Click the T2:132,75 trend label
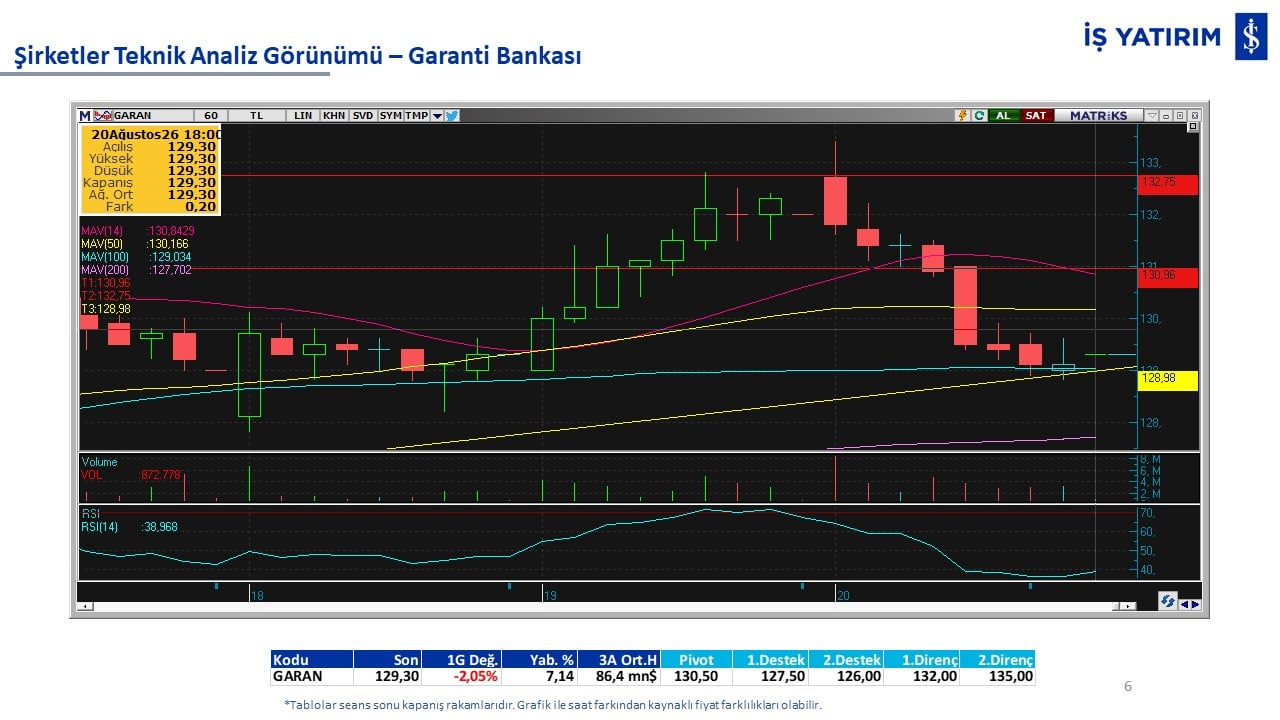1280x720 pixels. point(105,296)
